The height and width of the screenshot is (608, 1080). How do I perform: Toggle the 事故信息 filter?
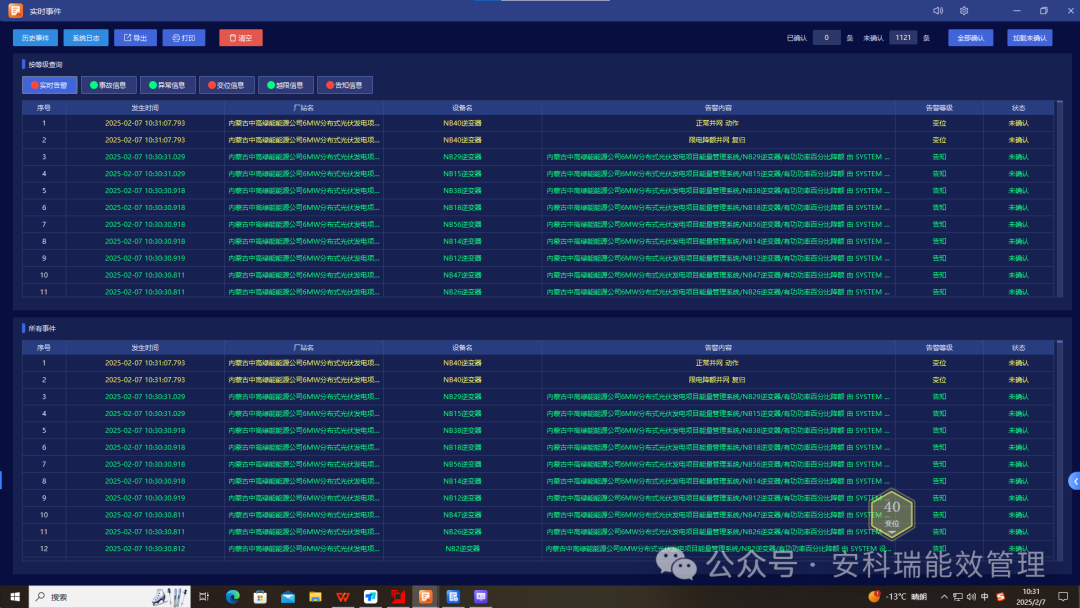click(x=108, y=86)
